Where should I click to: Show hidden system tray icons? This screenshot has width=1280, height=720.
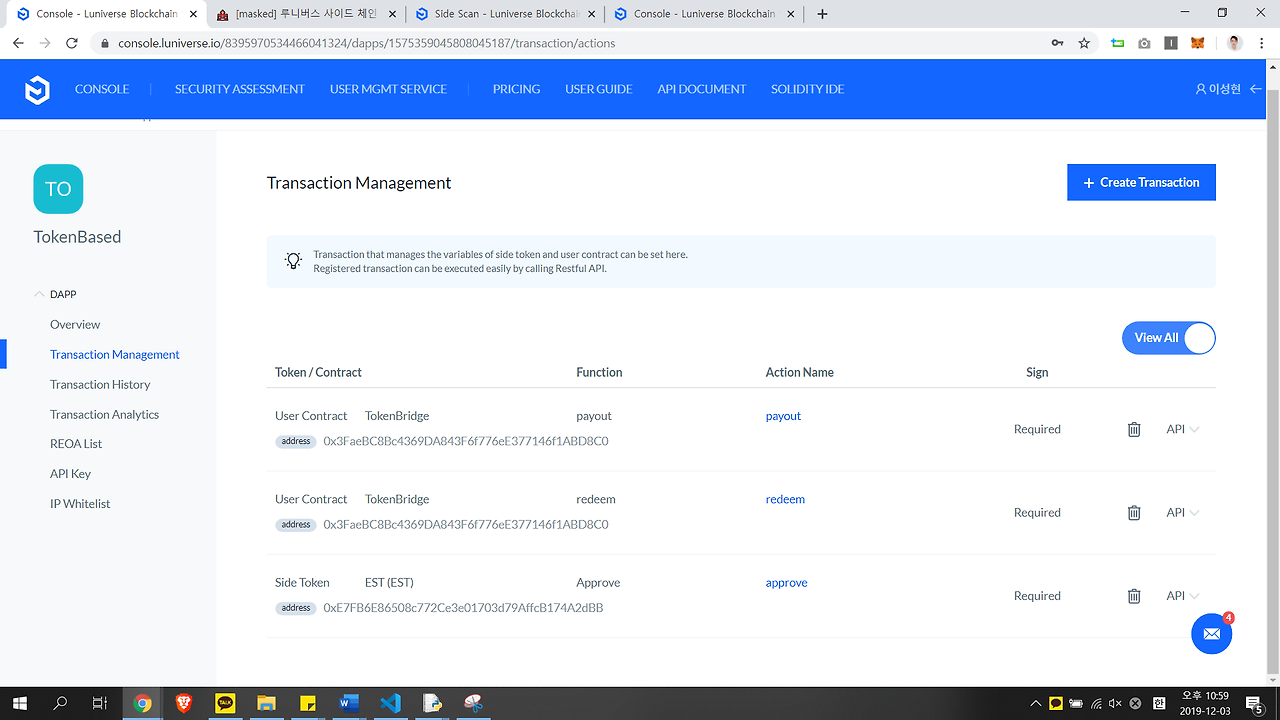click(x=1036, y=703)
